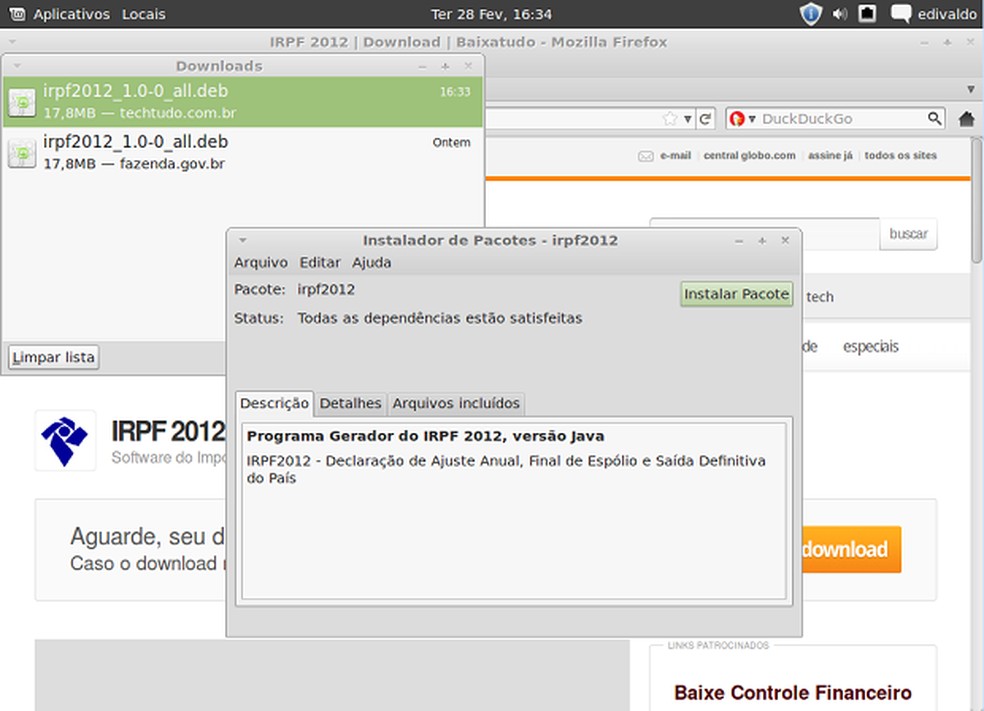Click the especiais link on webpage

870,346
